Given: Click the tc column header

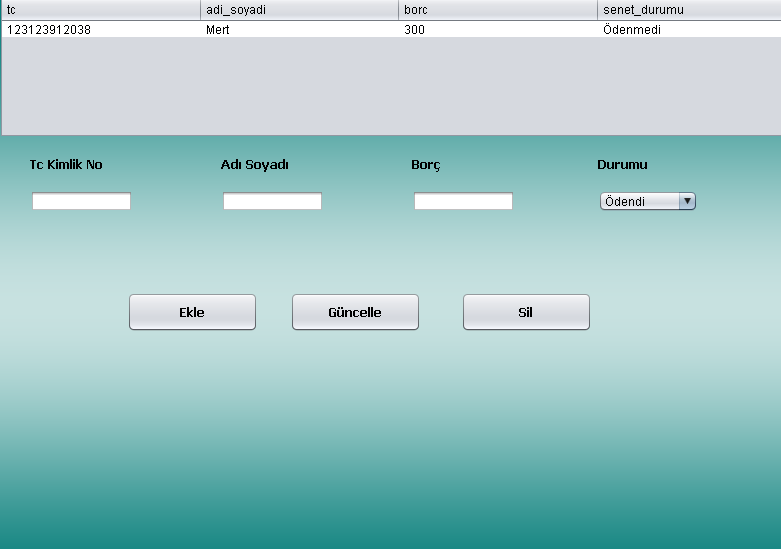Looking at the screenshot, I should coord(100,9).
